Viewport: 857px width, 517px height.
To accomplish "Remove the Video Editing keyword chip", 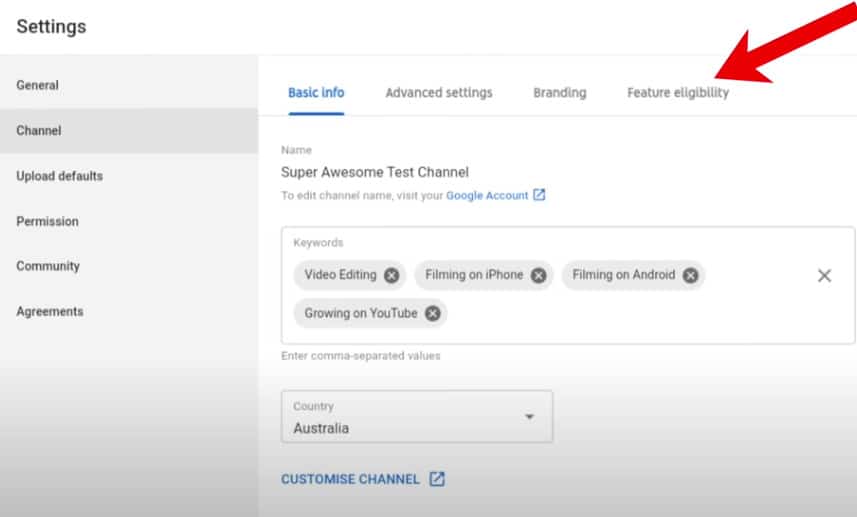I will [x=391, y=275].
